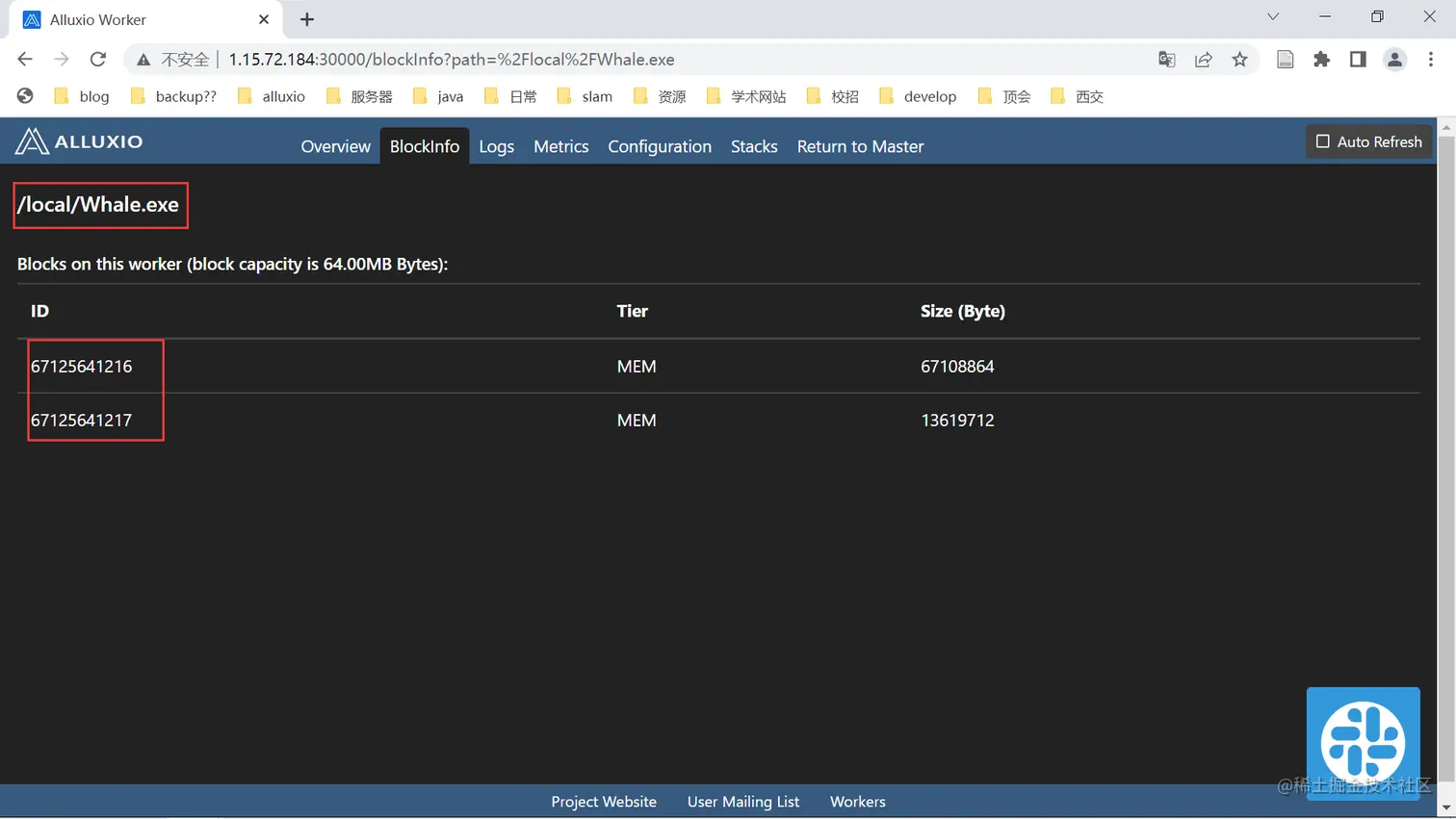Open the blog bookmark folder

click(82, 96)
